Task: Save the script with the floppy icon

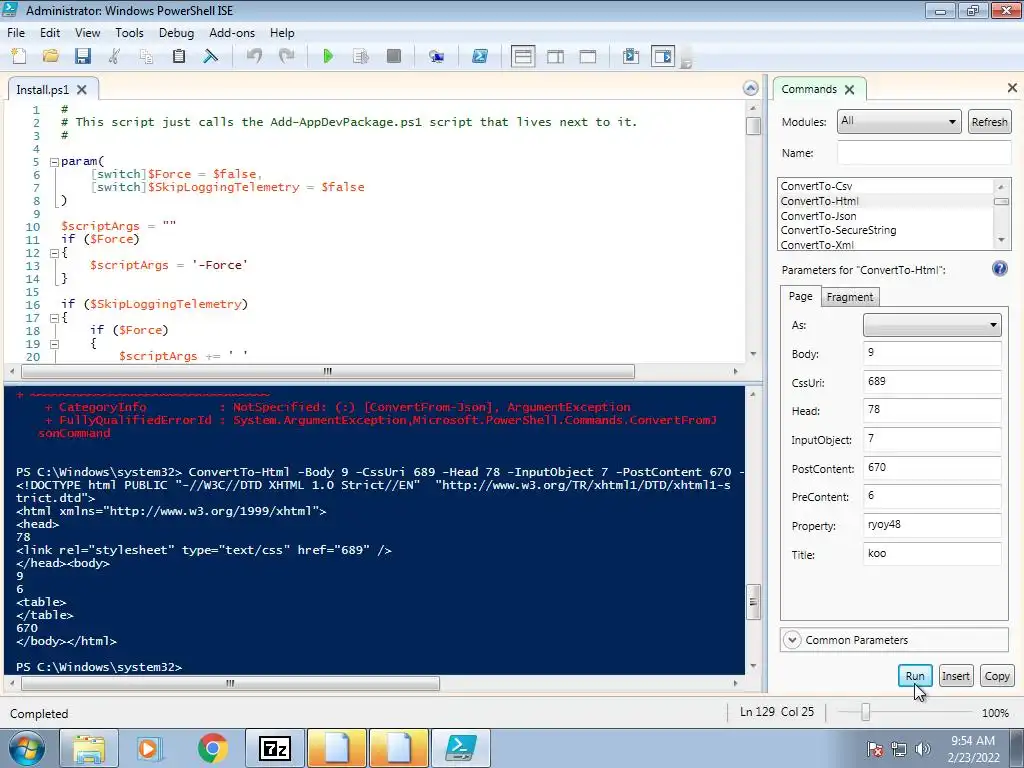Action: (82, 56)
